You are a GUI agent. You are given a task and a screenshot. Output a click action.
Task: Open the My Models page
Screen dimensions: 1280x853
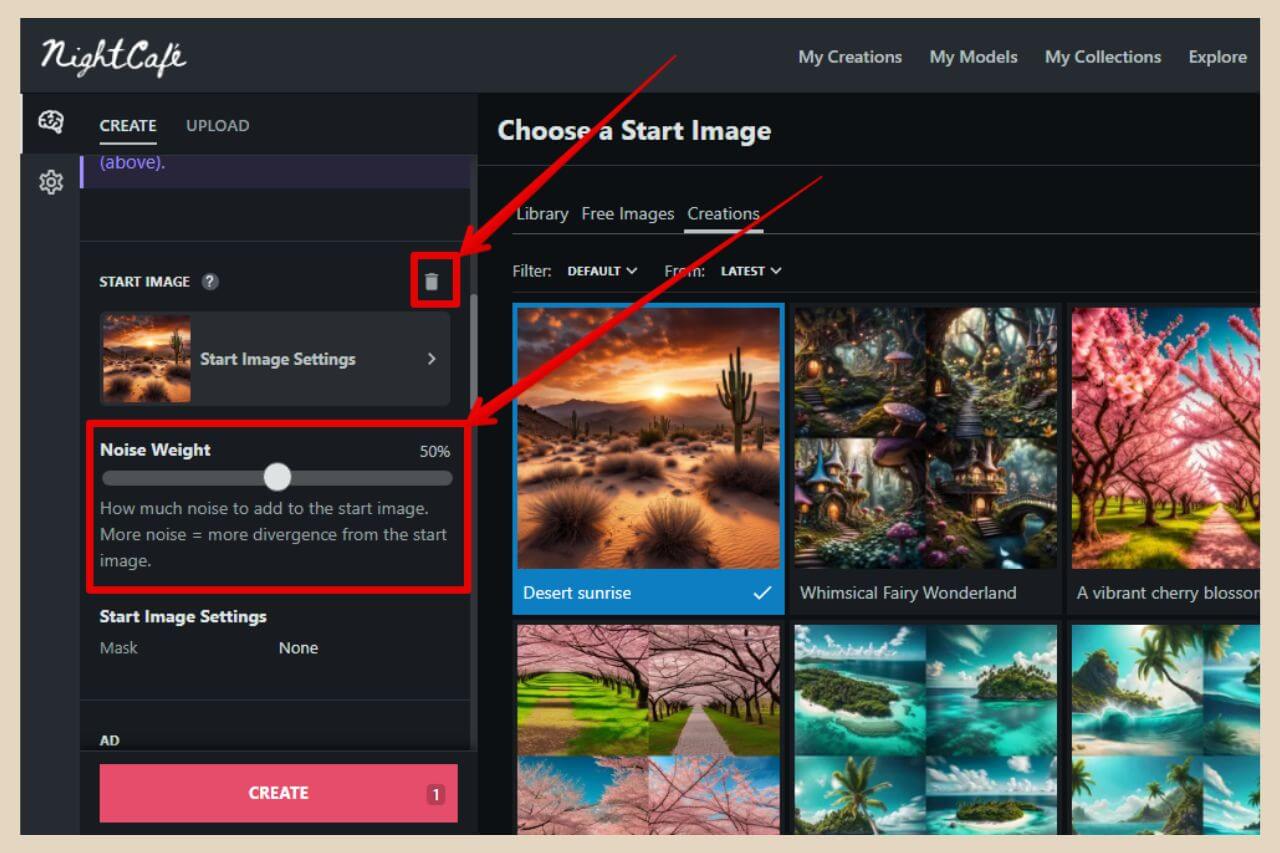[973, 57]
